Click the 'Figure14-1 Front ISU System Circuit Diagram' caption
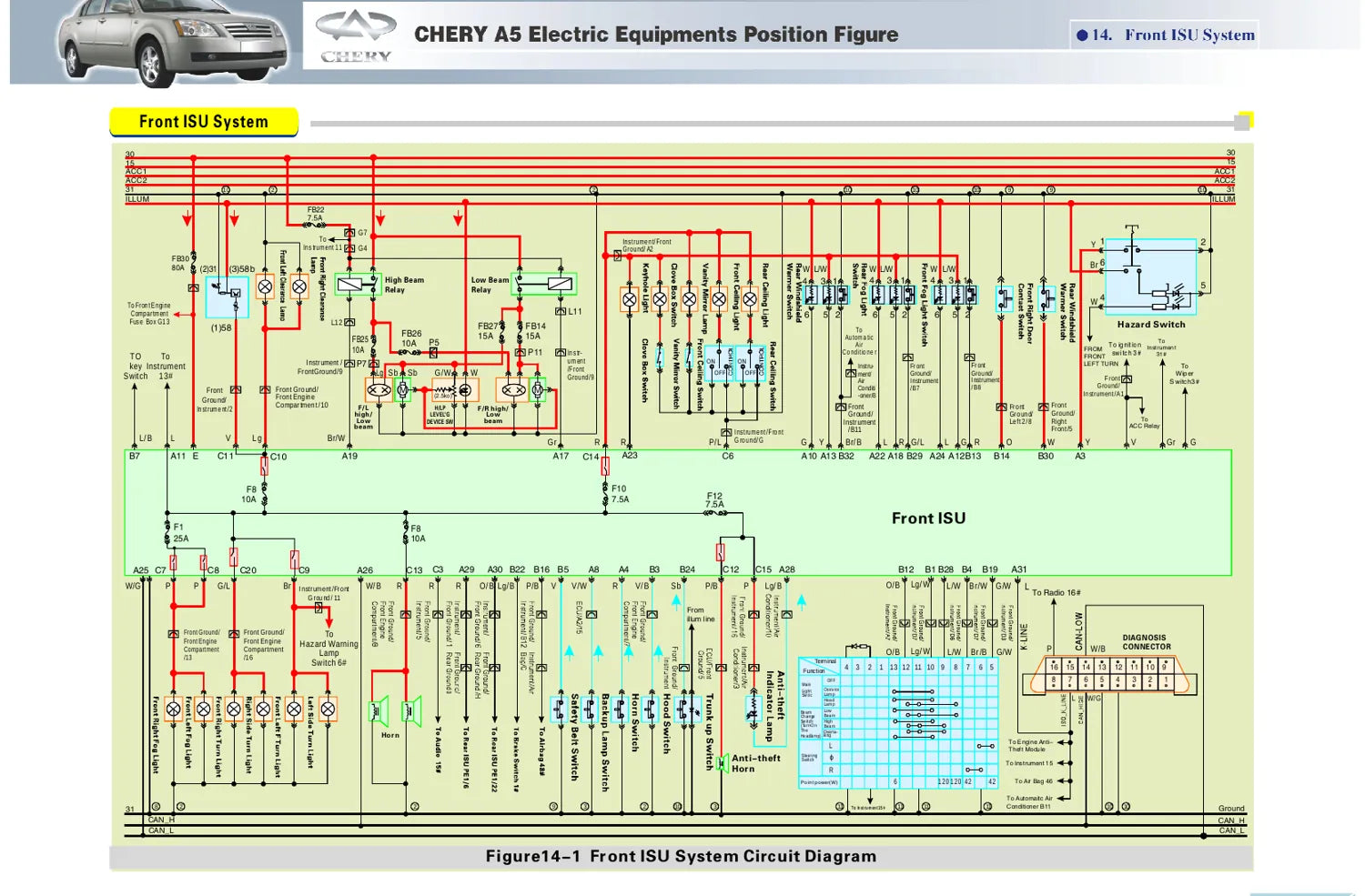 (681, 856)
